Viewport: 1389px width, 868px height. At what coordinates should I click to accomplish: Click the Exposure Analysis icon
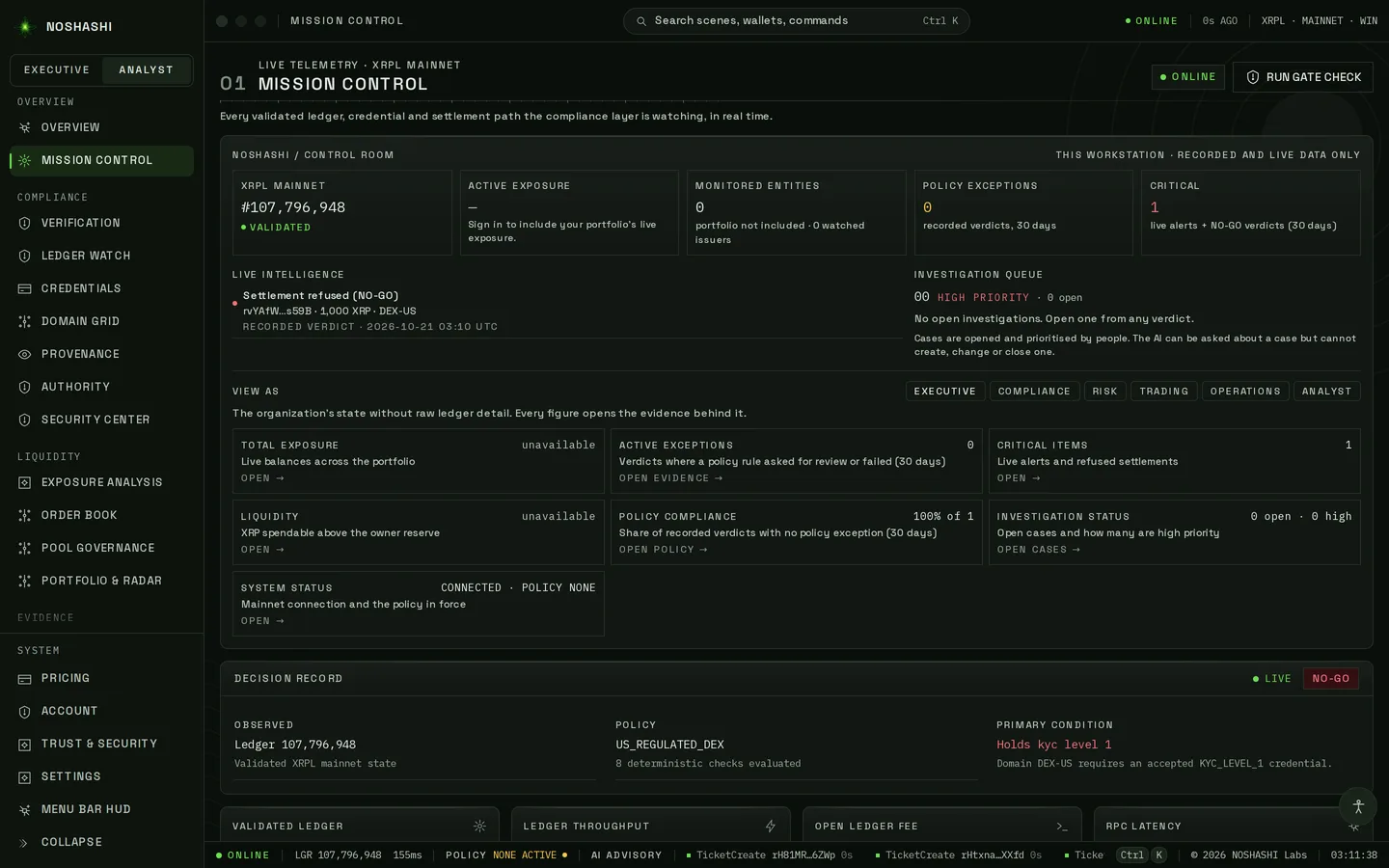pos(25,482)
